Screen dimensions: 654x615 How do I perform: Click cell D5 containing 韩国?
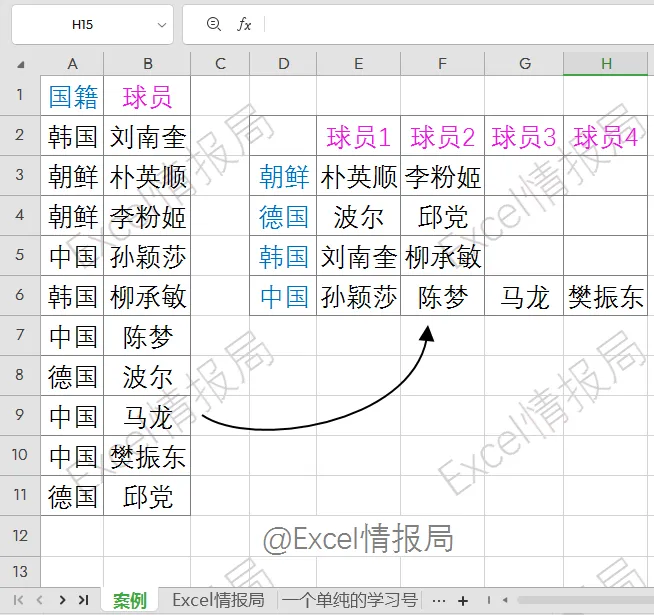coord(283,256)
